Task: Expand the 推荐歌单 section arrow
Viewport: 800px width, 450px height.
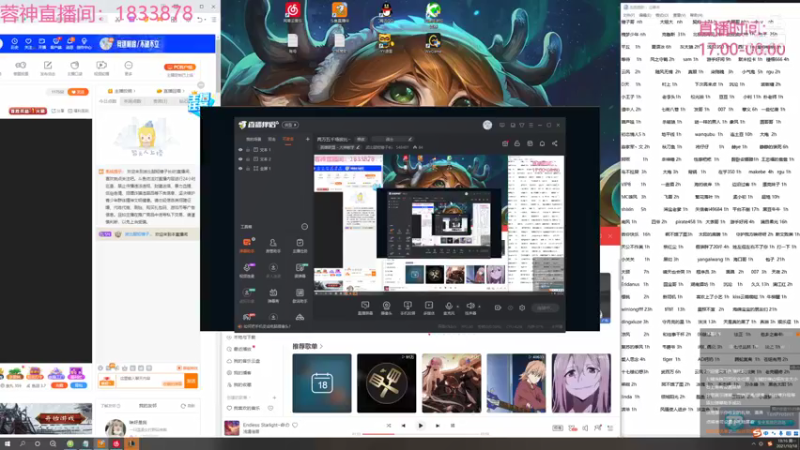Action: 321,346
